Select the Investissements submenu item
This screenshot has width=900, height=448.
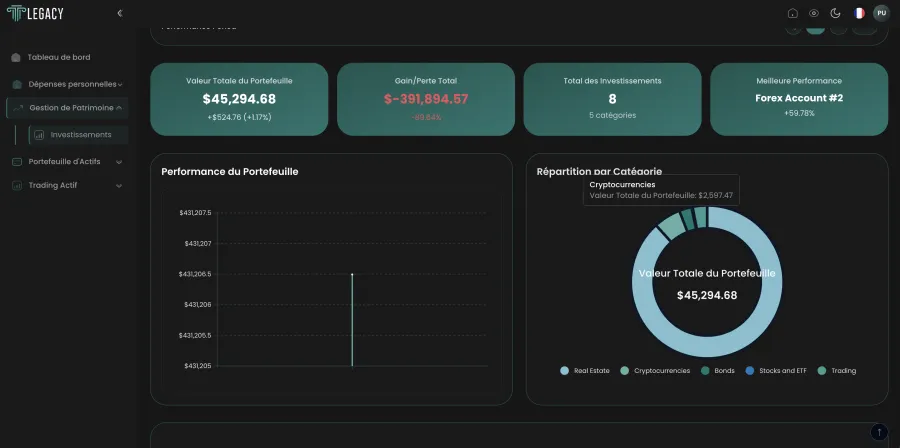point(78,135)
